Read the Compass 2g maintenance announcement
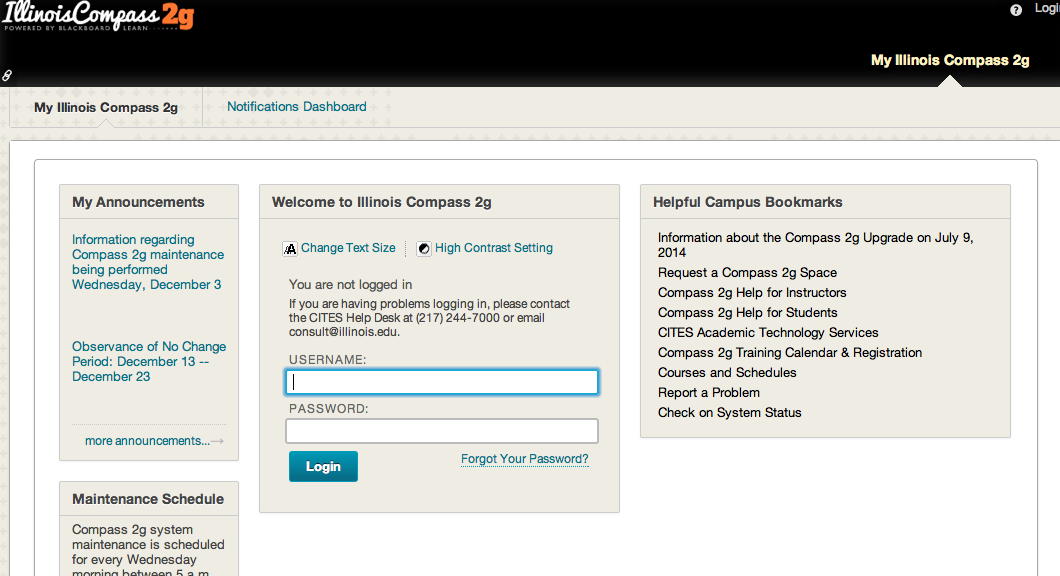The image size is (1060, 576). (147, 262)
